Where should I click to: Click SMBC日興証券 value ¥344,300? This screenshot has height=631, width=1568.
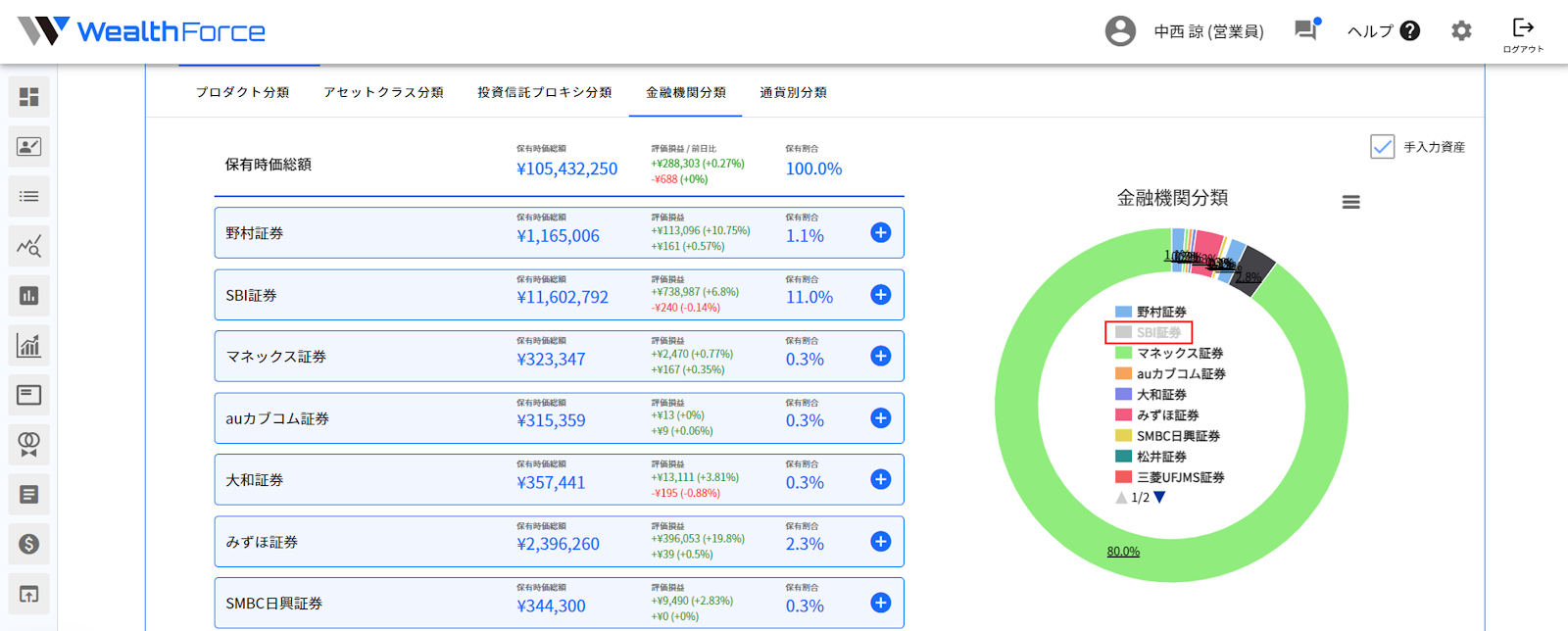point(551,606)
